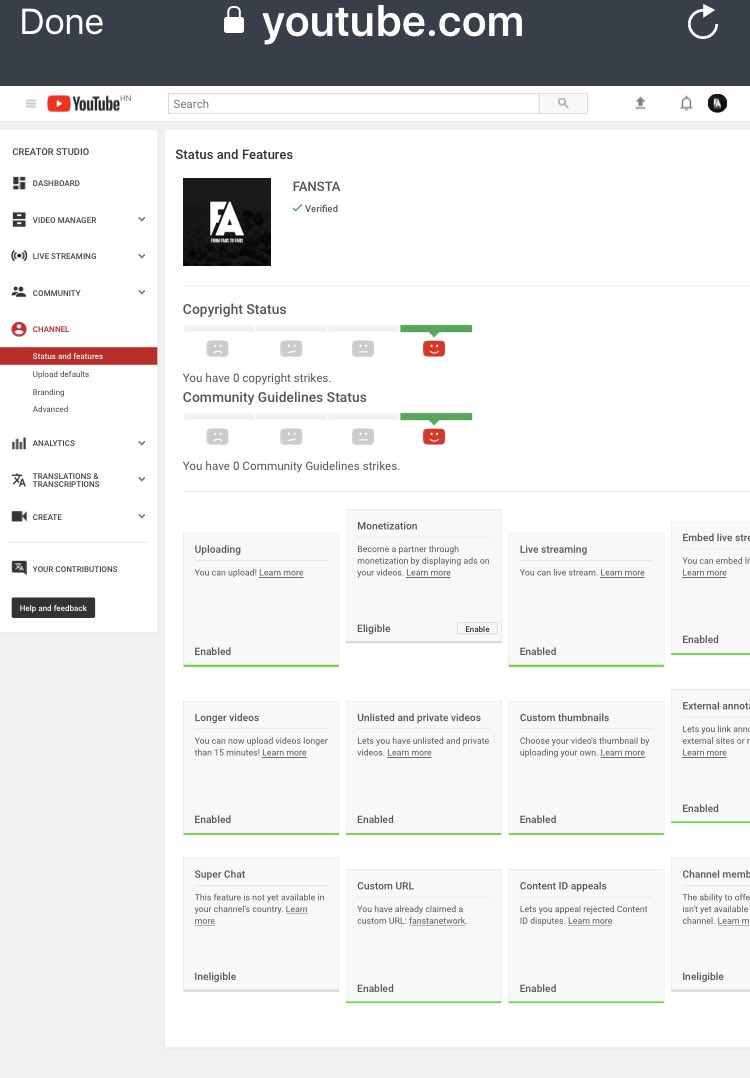750x1078 pixels.
Task: Expand the Live Streaming chevron
Action: pos(142,256)
